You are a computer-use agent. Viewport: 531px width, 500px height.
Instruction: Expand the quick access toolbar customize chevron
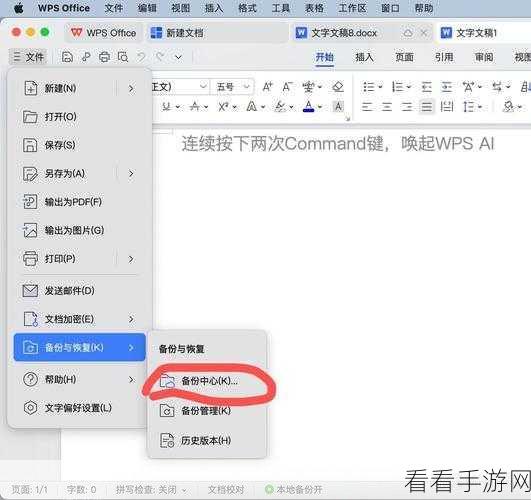pos(178,57)
